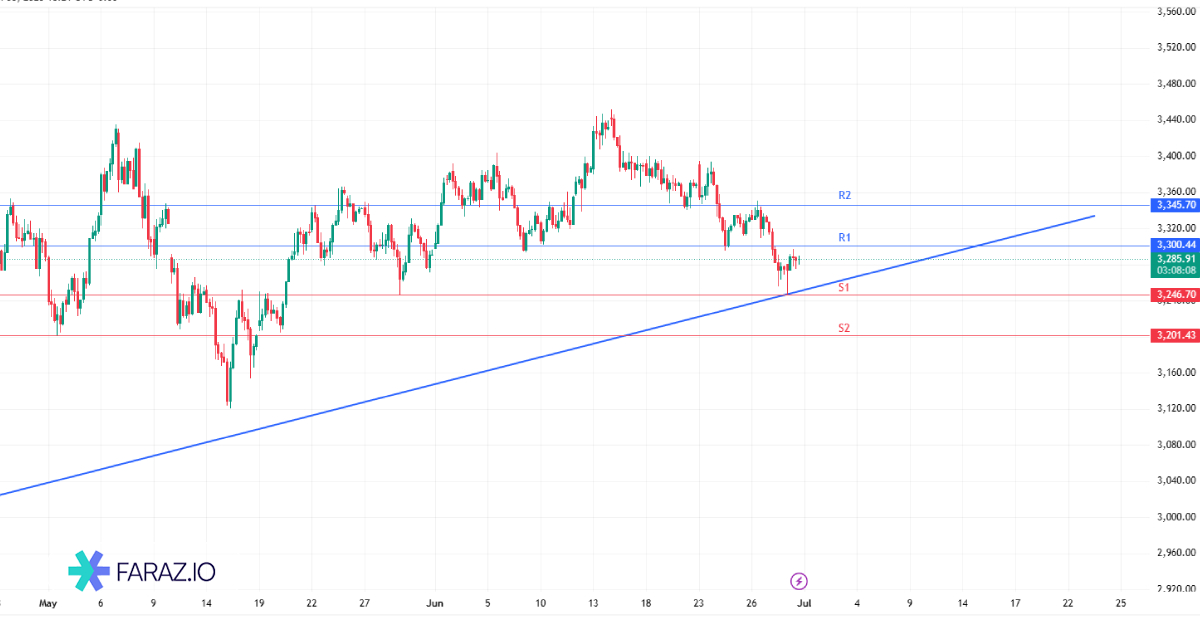Click the green 3,285.91 current price tag

[1176, 258]
